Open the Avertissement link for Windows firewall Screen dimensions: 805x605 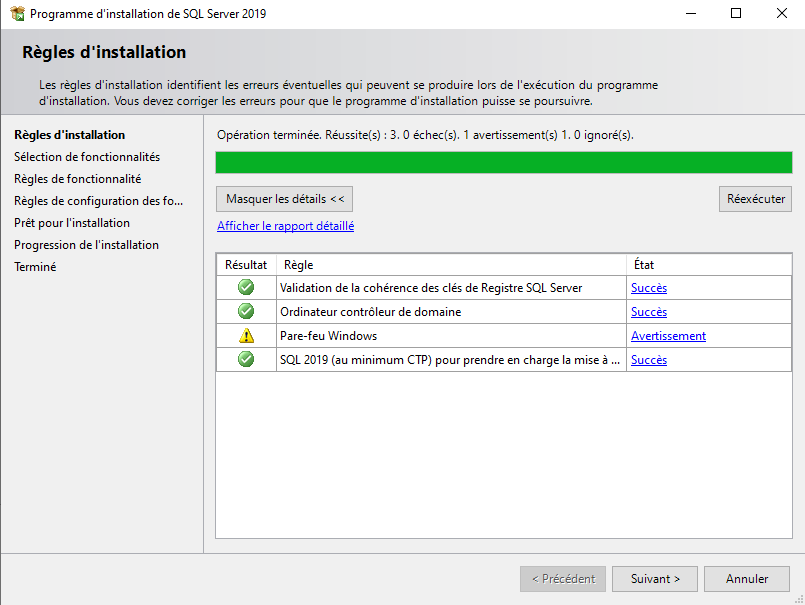click(668, 336)
